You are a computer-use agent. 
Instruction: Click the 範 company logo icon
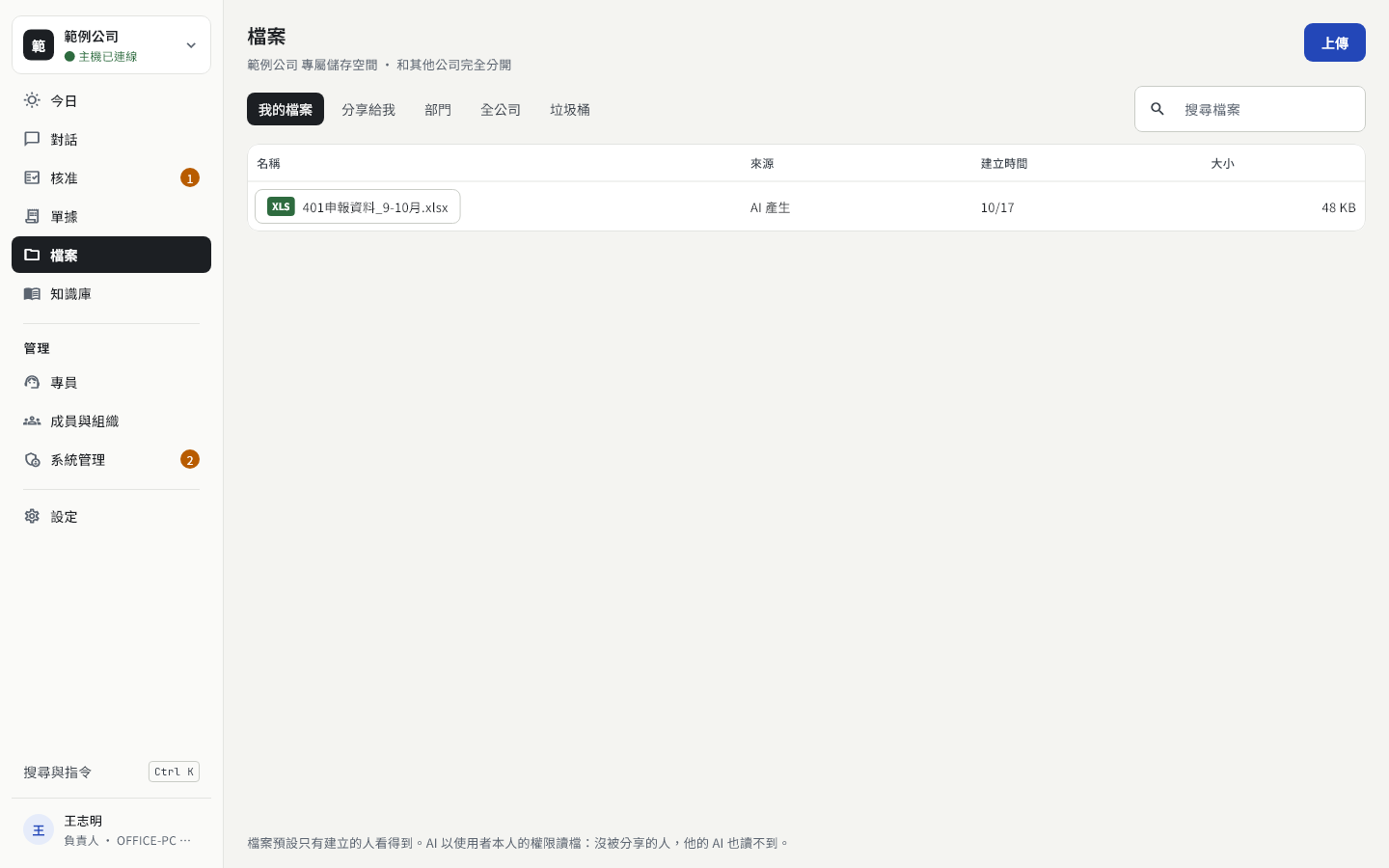click(x=39, y=44)
